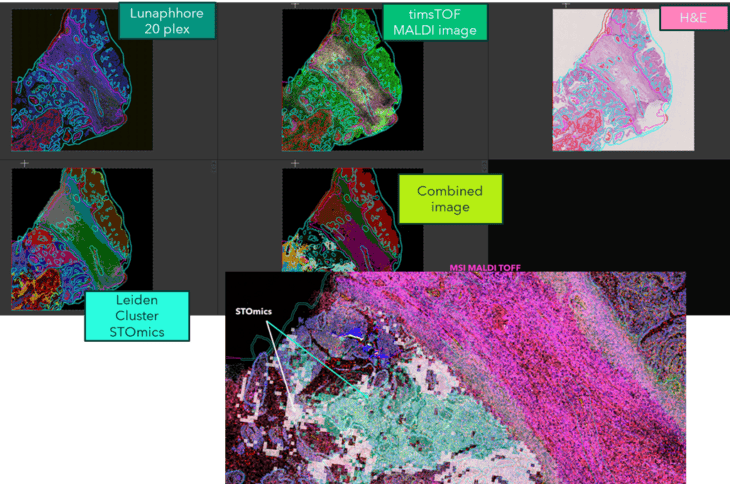
Task: Click the plus icon above timsTOF panel
Action: coord(293,5)
